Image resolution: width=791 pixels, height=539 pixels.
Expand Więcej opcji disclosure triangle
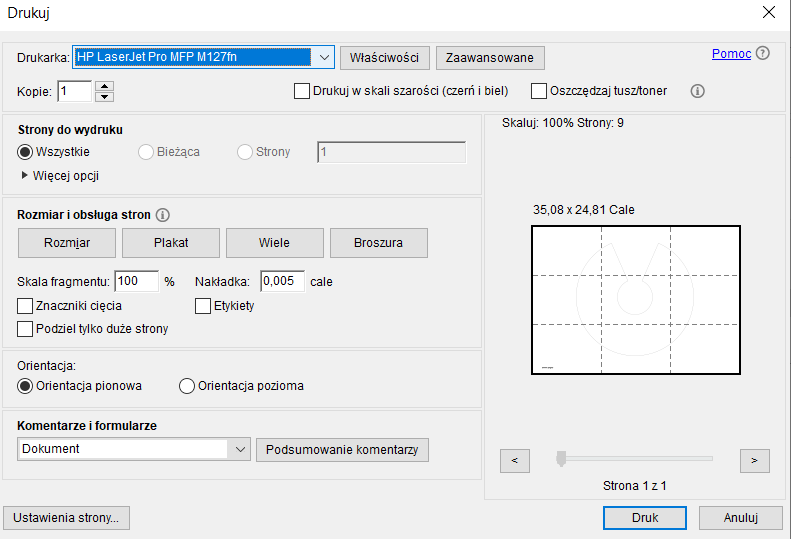[24, 176]
